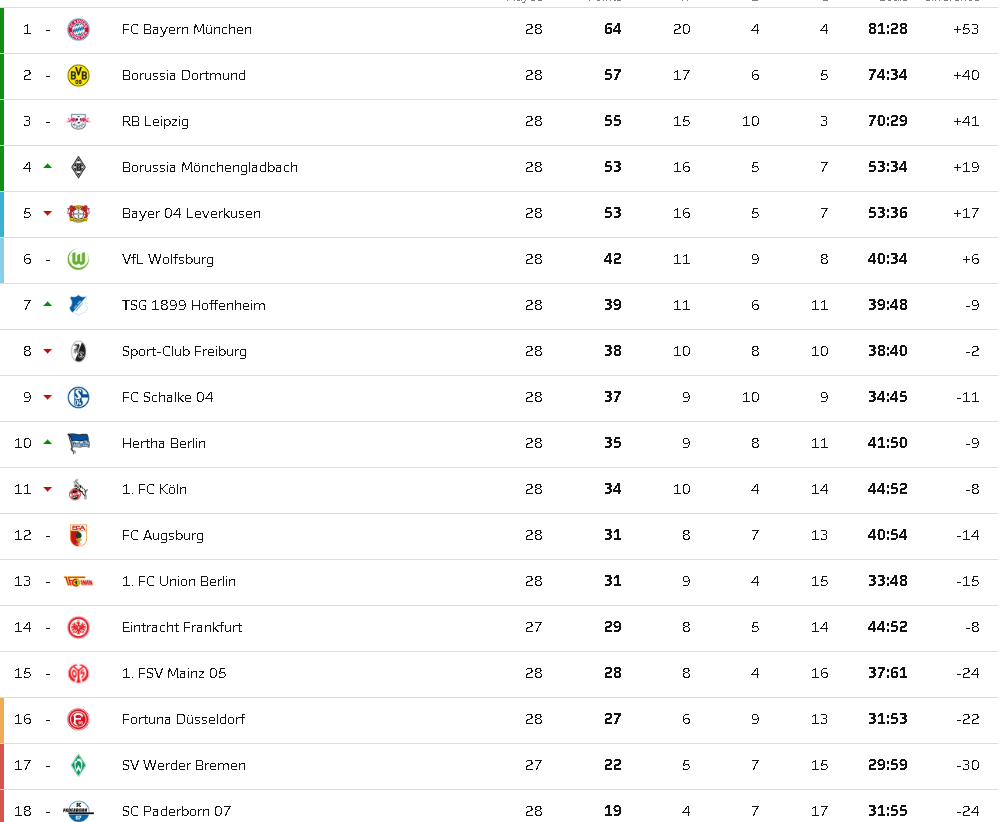Click the Hertha Berlin flag logo
Viewport: 1006px width, 822px height.
coord(78,444)
